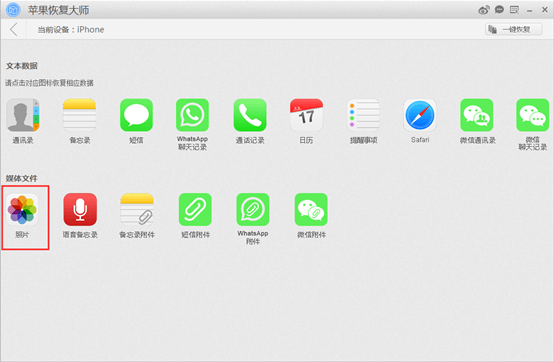The width and height of the screenshot is (554, 362).
Task: Open the Weibo icon in title bar
Action: pyautogui.click(x=484, y=10)
